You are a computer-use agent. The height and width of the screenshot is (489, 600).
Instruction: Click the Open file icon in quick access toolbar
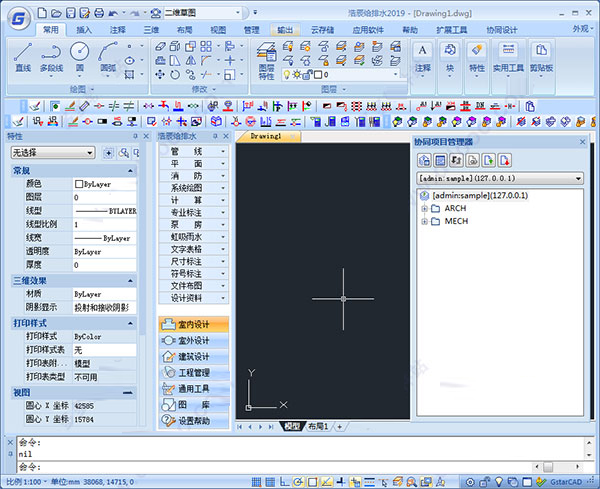point(56,13)
